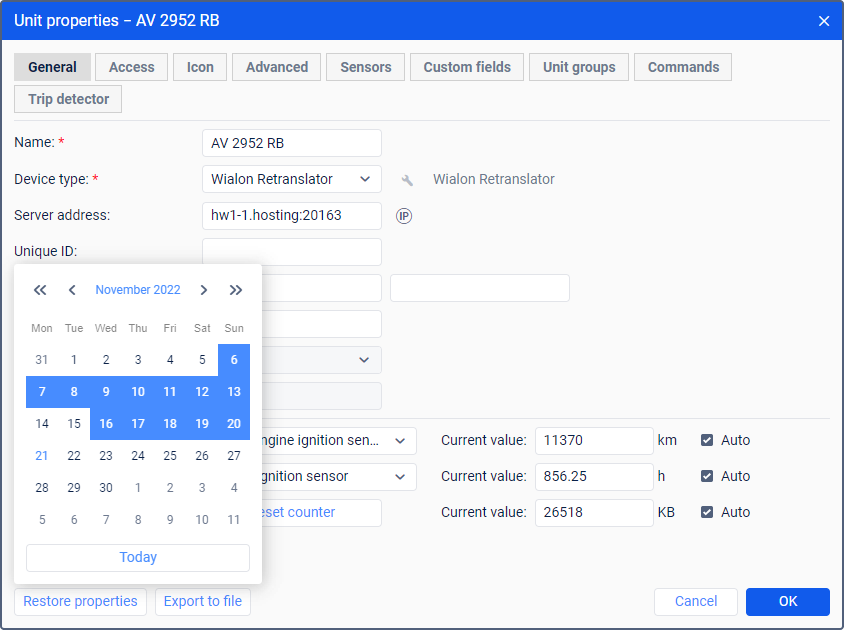Go to next month in calendar
844x630 pixels.
[x=204, y=290]
